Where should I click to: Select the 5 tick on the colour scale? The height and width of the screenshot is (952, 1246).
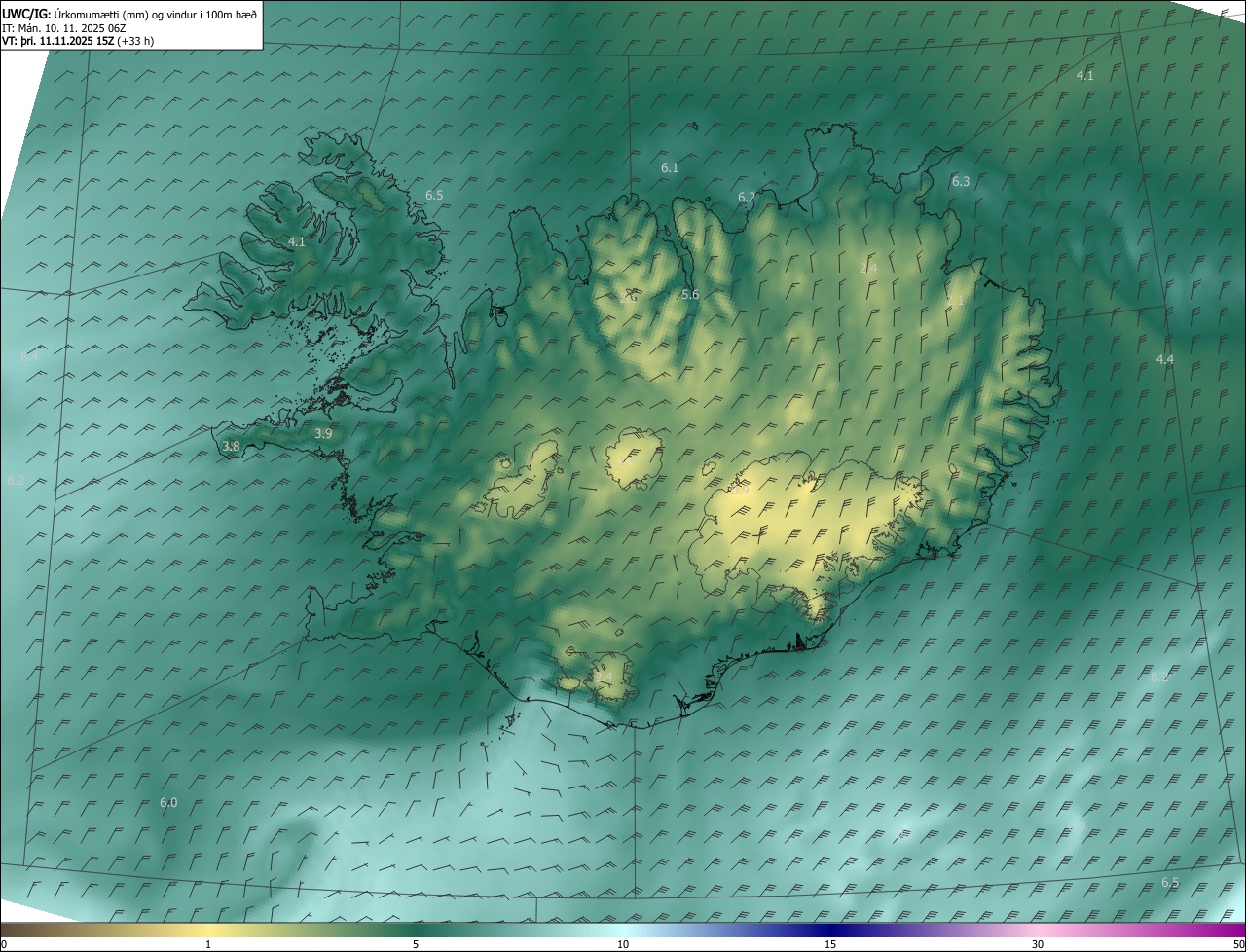point(416,945)
